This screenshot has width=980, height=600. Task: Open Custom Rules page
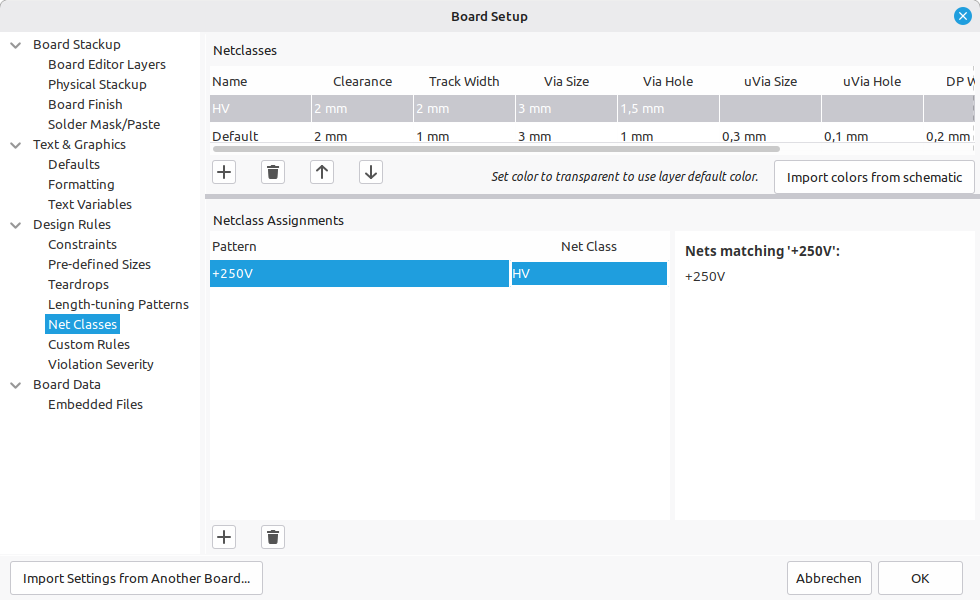89,344
